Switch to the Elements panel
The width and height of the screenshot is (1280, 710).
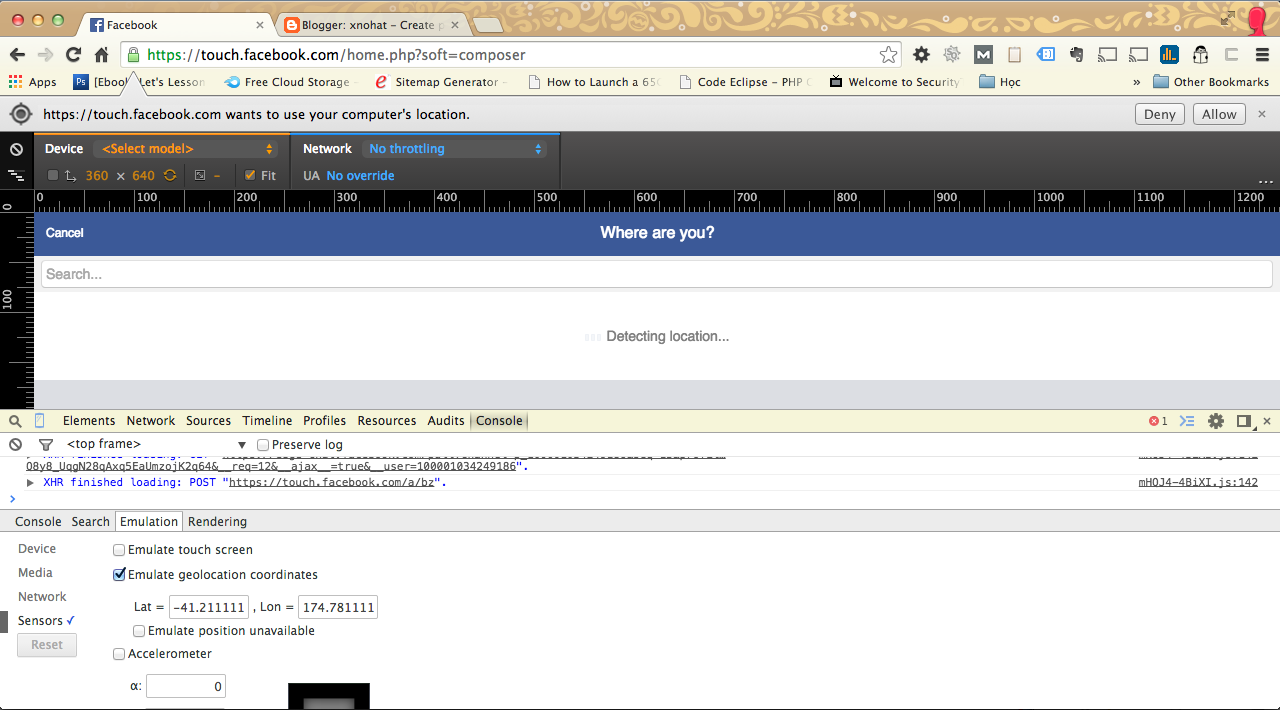[89, 421]
